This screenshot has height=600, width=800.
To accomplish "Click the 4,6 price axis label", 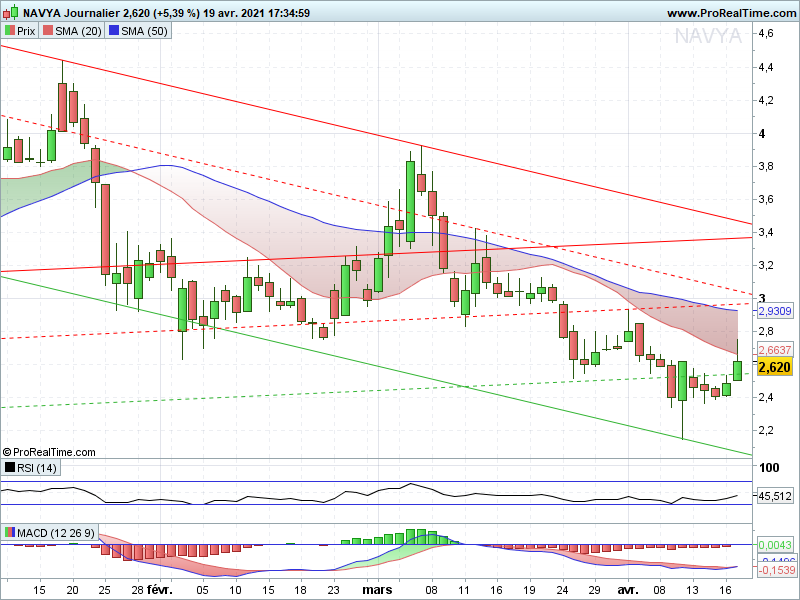I will [x=766, y=33].
